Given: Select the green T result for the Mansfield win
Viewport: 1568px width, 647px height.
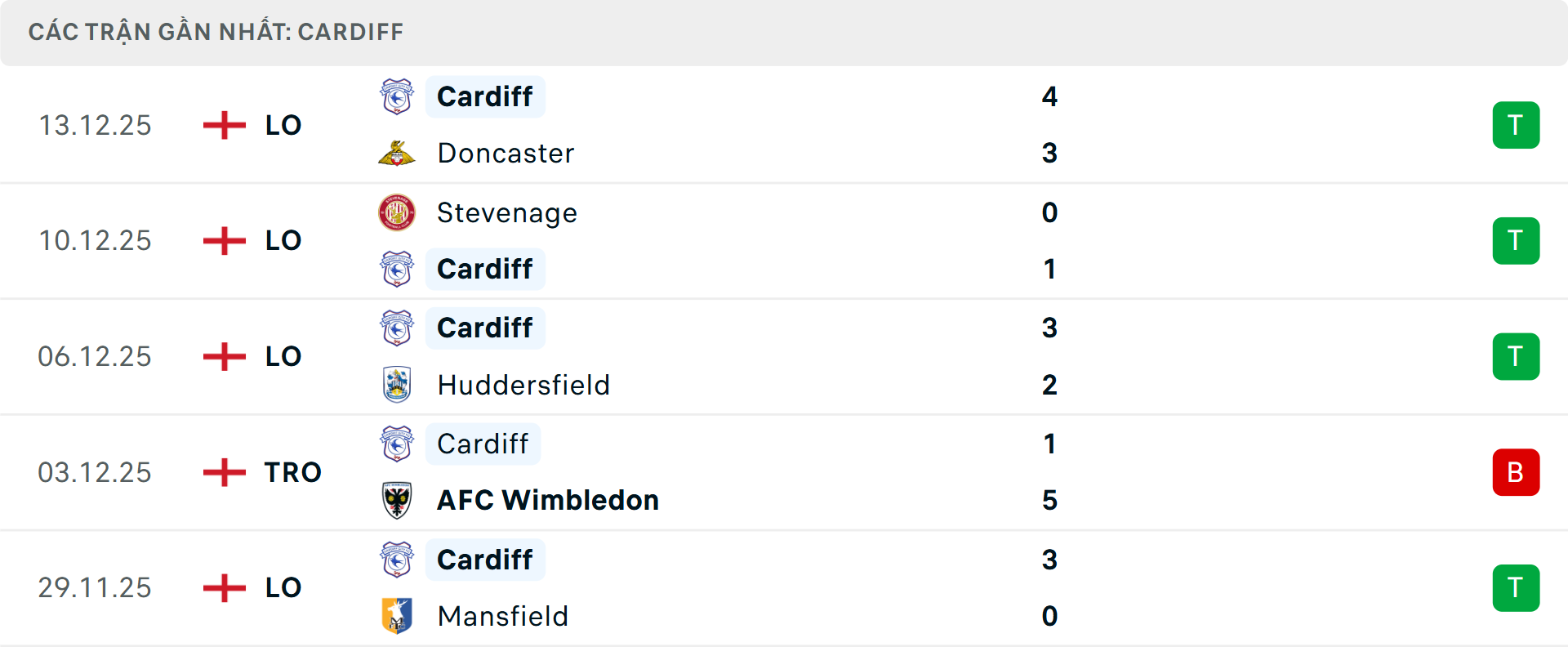Looking at the screenshot, I should 1516,587.
